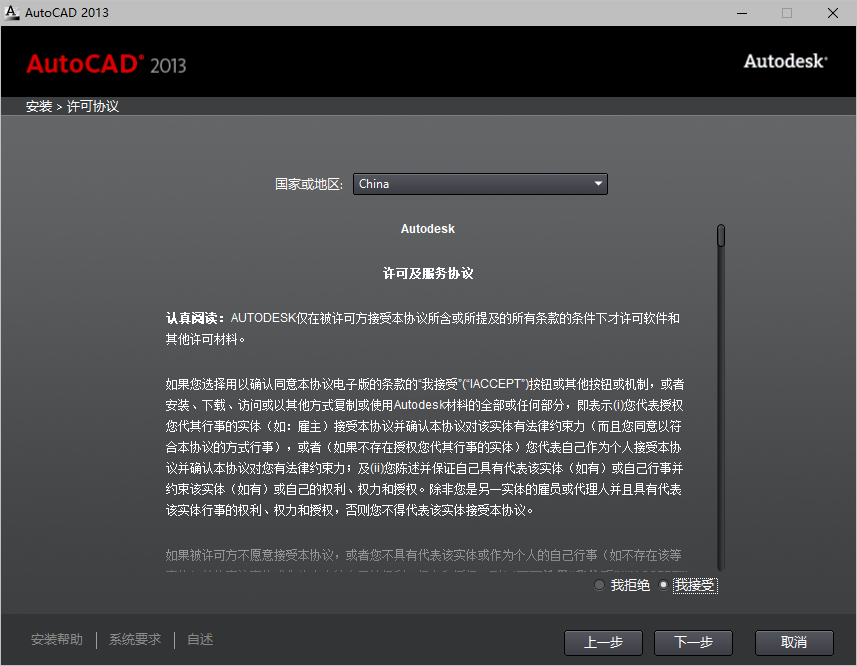The height and width of the screenshot is (666, 857).
Task: Toggle the acceptance choice to 我拒绝
Action: pos(598,585)
